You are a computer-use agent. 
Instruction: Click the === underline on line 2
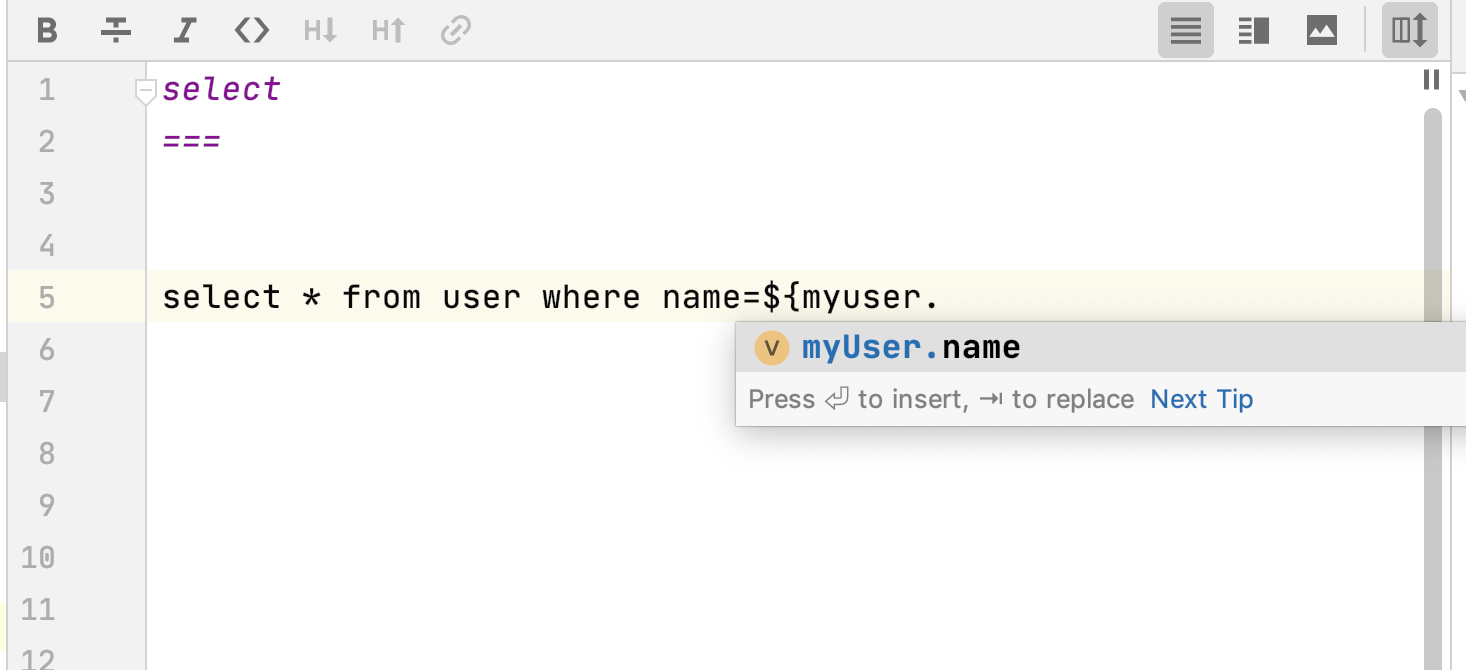pos(191,142)
